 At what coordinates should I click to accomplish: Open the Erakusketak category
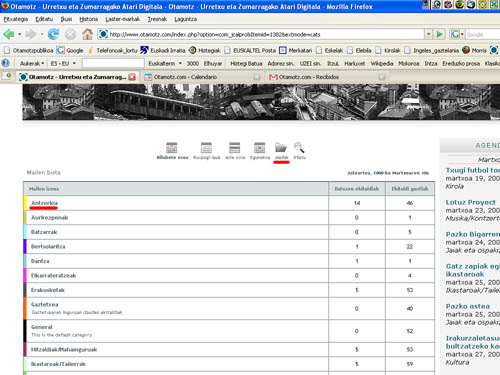[x=48, y=290]
